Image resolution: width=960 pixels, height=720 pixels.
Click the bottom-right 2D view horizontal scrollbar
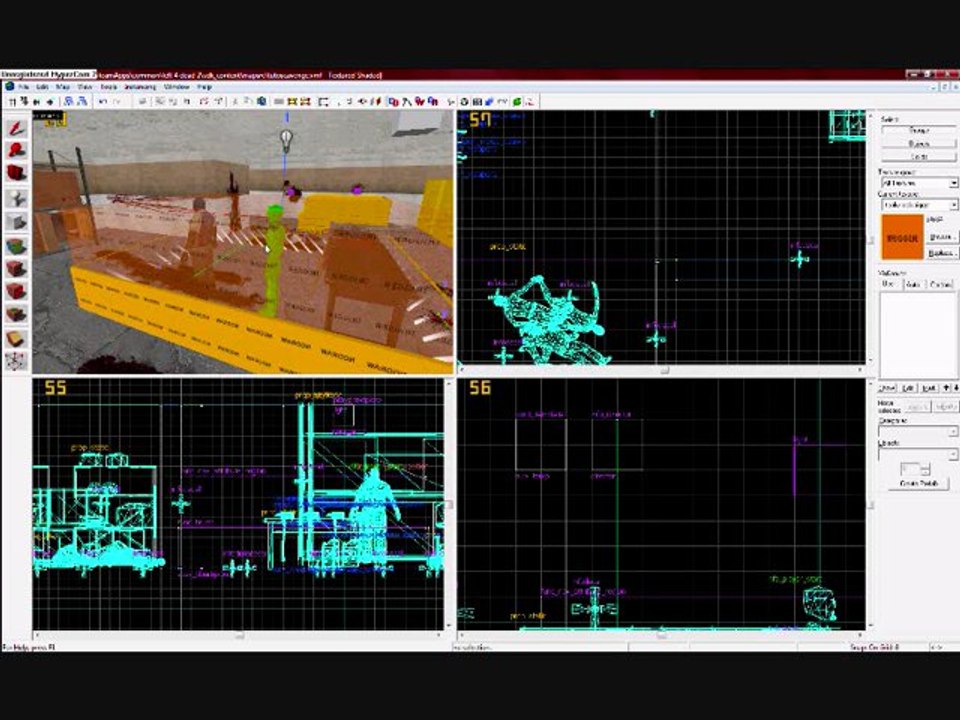click(661, 635)
